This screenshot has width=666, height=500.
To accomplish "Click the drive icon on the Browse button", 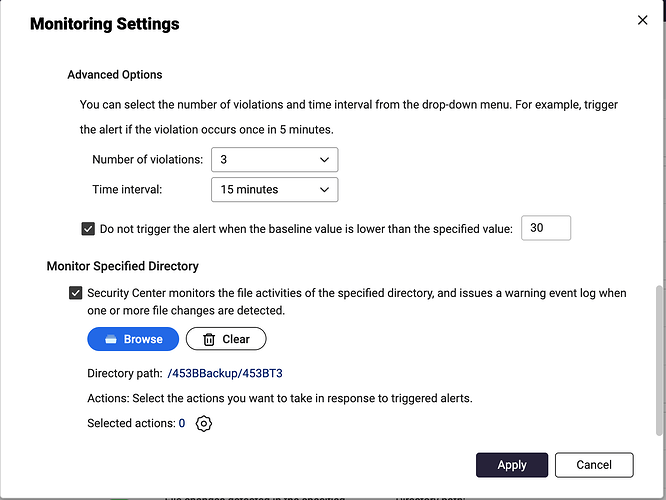I will click(111, 339).
